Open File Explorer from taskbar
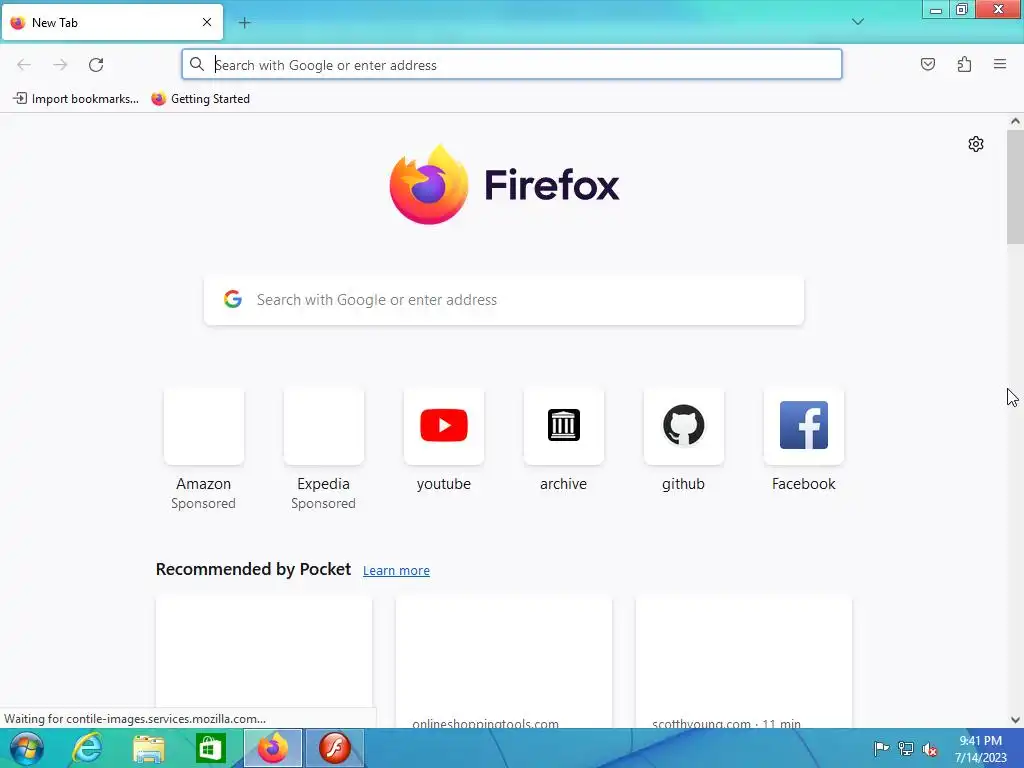This screenshot has width=1024, height=768. 149,748
